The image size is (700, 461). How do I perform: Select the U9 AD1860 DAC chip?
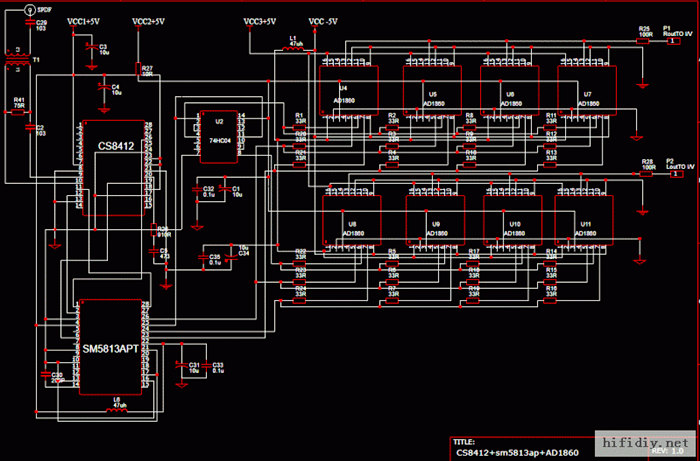coord(435,220)
